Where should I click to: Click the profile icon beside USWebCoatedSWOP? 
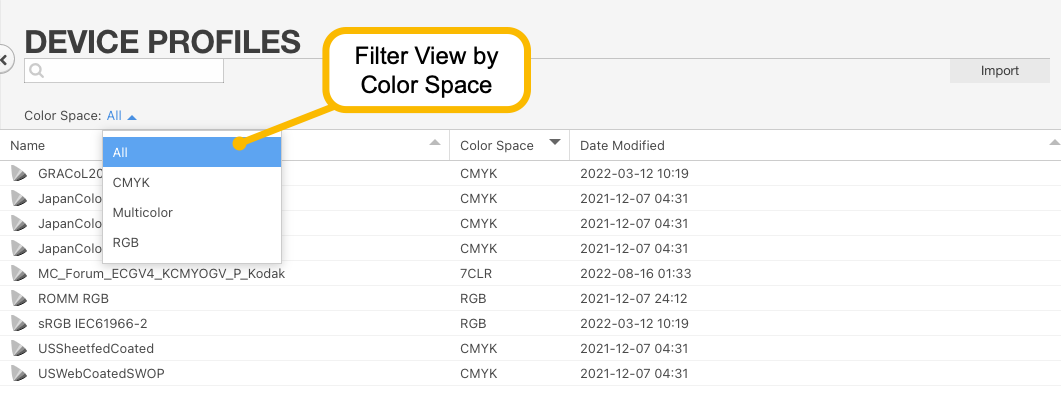coord(19,373)
